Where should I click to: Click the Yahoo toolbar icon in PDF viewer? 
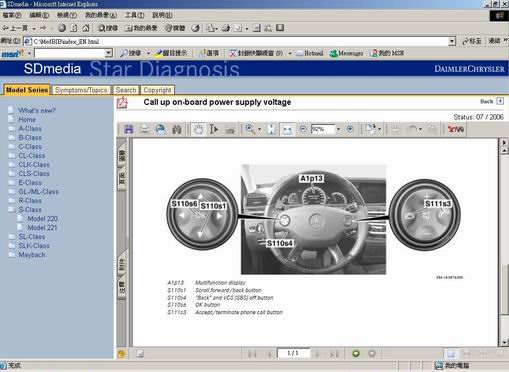click(x=456, y=129)
